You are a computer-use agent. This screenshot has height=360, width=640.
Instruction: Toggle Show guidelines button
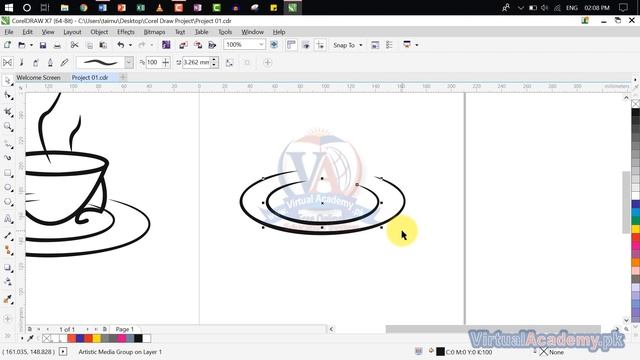pyautogui.click(x=320, y=45)
